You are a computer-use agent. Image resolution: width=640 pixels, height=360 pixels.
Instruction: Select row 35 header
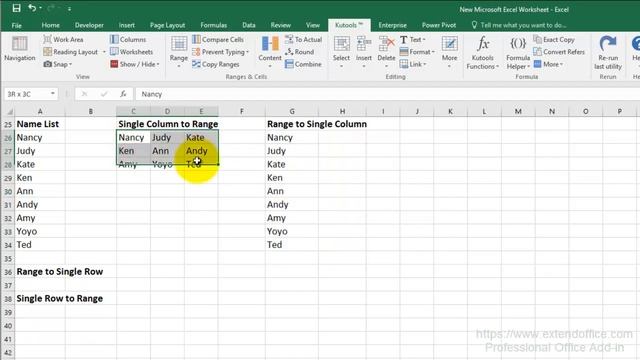[8, 258]
